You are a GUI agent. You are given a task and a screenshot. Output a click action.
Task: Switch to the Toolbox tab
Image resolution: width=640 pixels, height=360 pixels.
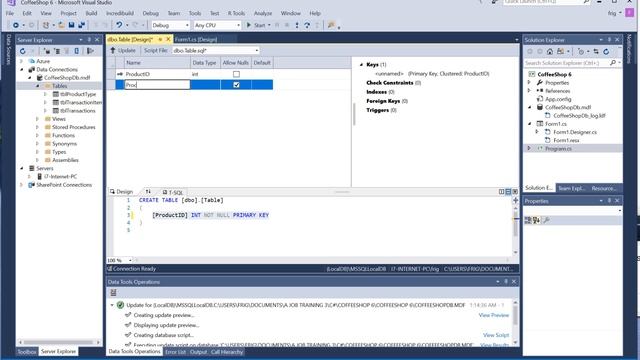coord(27,351)
